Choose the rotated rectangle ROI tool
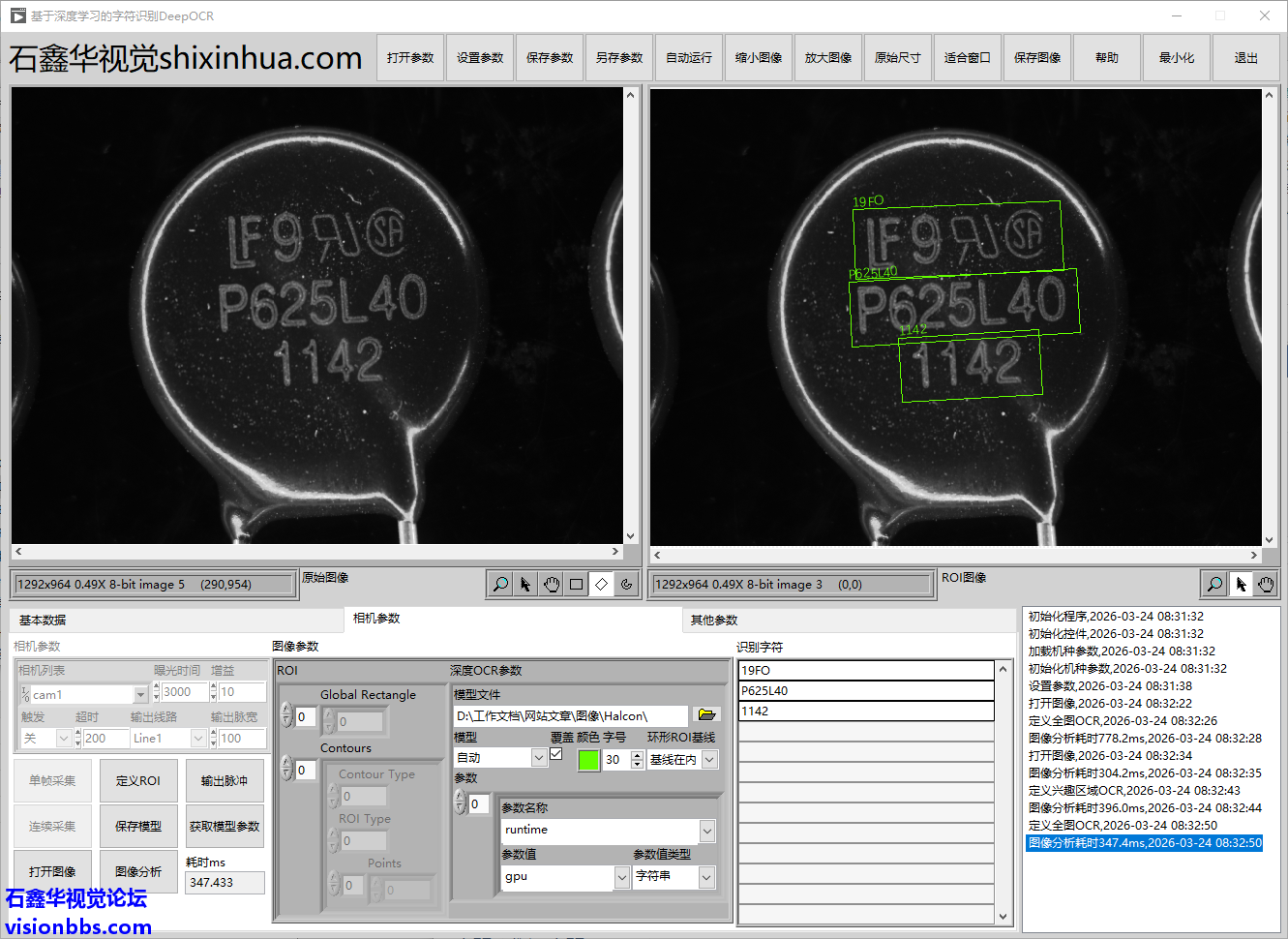The image size is (1288, 939). coord(601,585)
